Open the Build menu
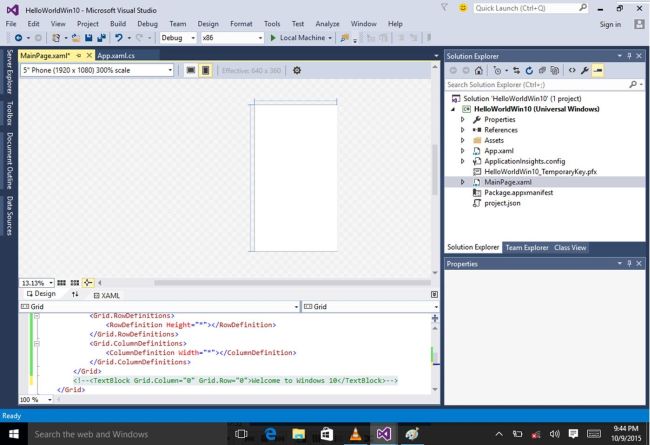The height and width of the screenshot is (445, 650). pyautogui.click(x=118, y=24)
